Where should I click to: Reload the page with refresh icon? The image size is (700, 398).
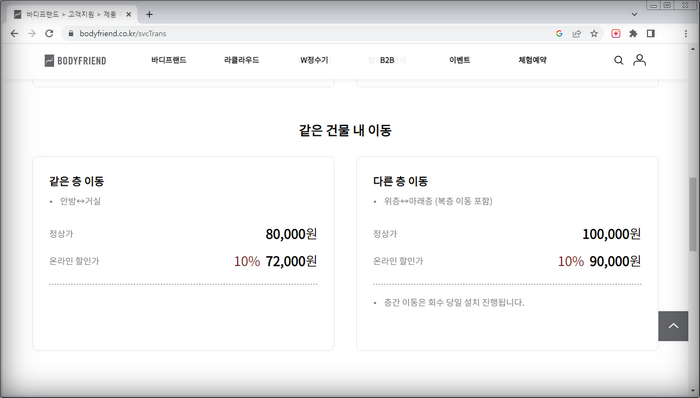click(49, 33)
